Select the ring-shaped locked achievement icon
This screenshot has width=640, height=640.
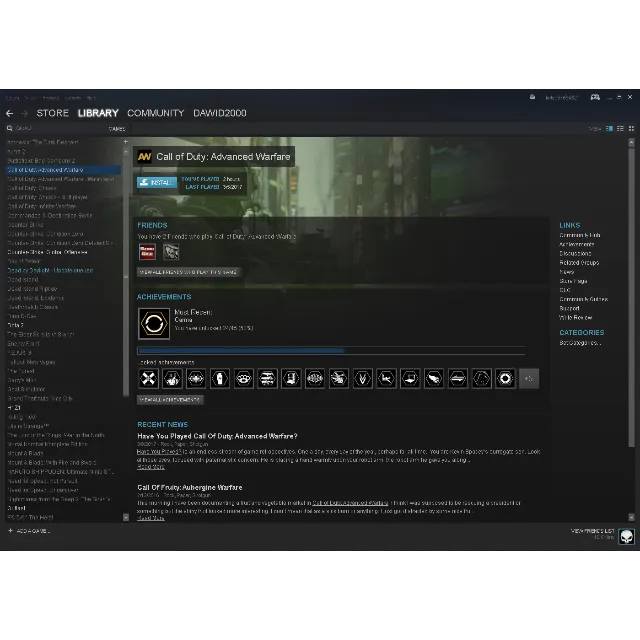click(x=505, y=378)
